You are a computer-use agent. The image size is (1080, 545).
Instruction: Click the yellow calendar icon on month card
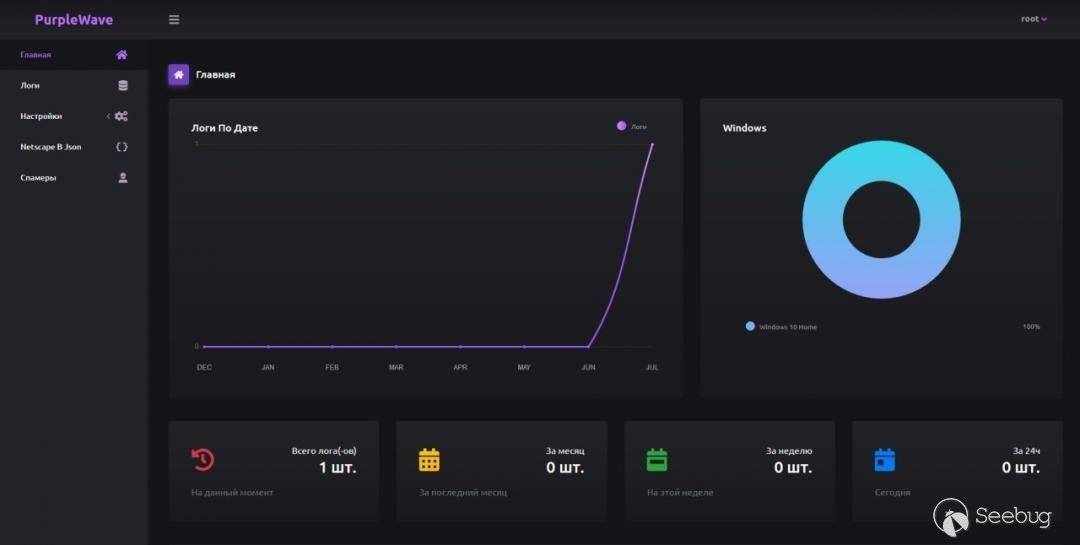(429, 460)
